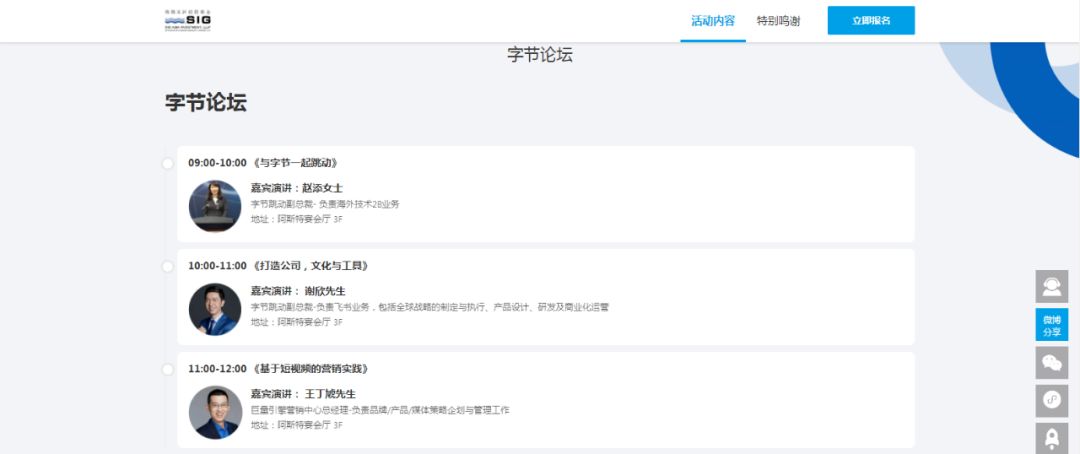Click description about 飞书业务 global strategy
This screenshot has width=1080, height=454.
pos(430,307)
